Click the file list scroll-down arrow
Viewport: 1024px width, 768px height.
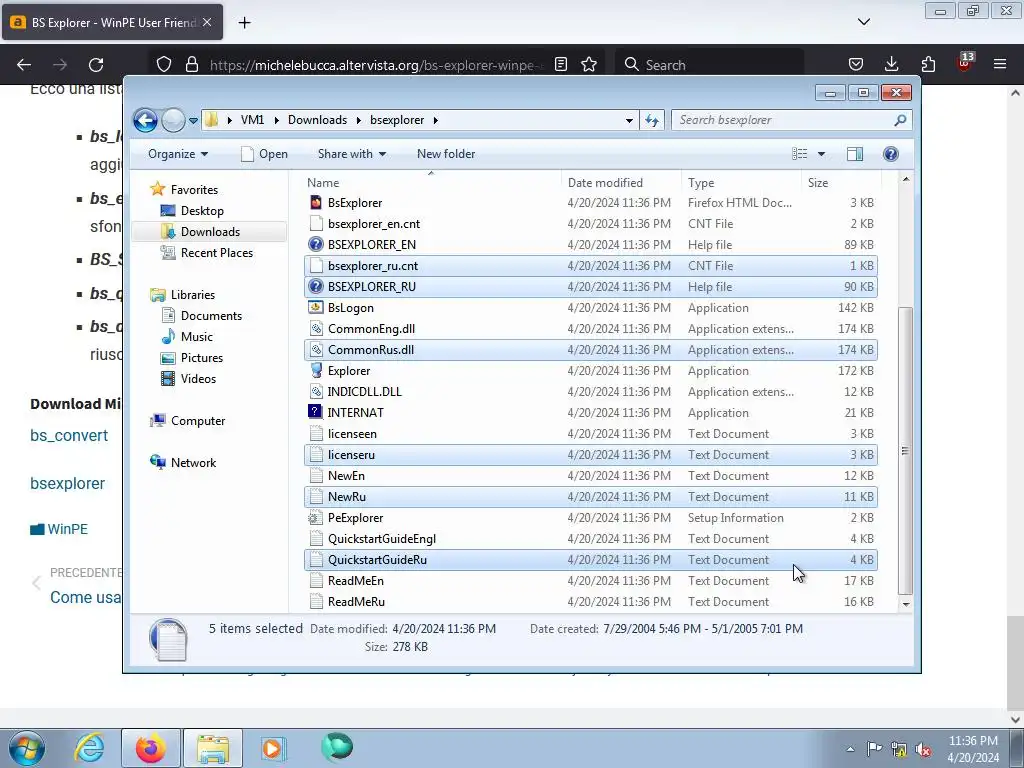[x=906, y=604]
